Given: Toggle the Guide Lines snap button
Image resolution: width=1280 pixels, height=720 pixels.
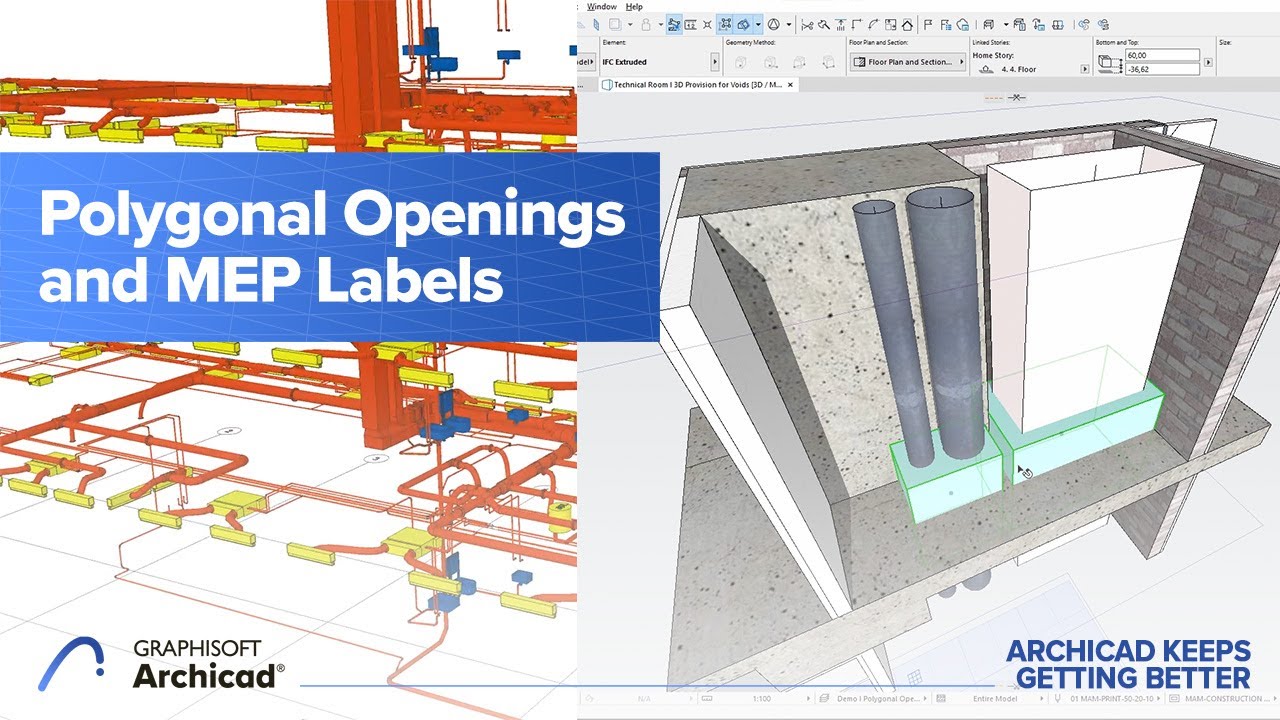Looking at the screenshot, I should click(x=674, y=24).
